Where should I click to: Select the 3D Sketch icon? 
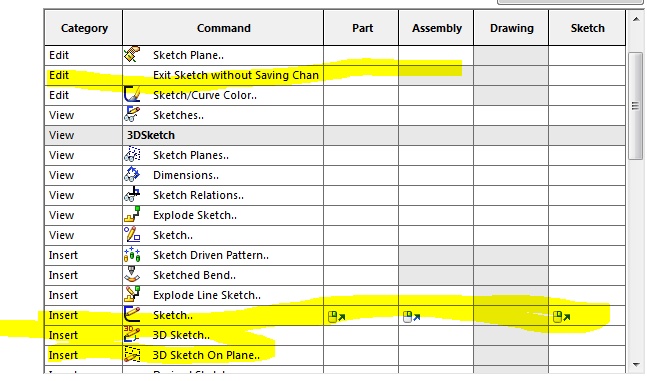(132, 334)
